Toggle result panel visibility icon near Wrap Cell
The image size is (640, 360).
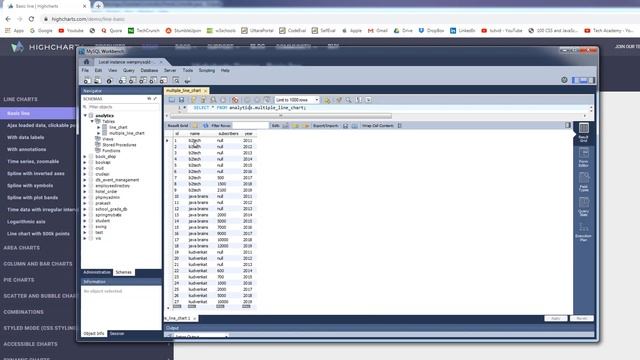click(568, 125)
